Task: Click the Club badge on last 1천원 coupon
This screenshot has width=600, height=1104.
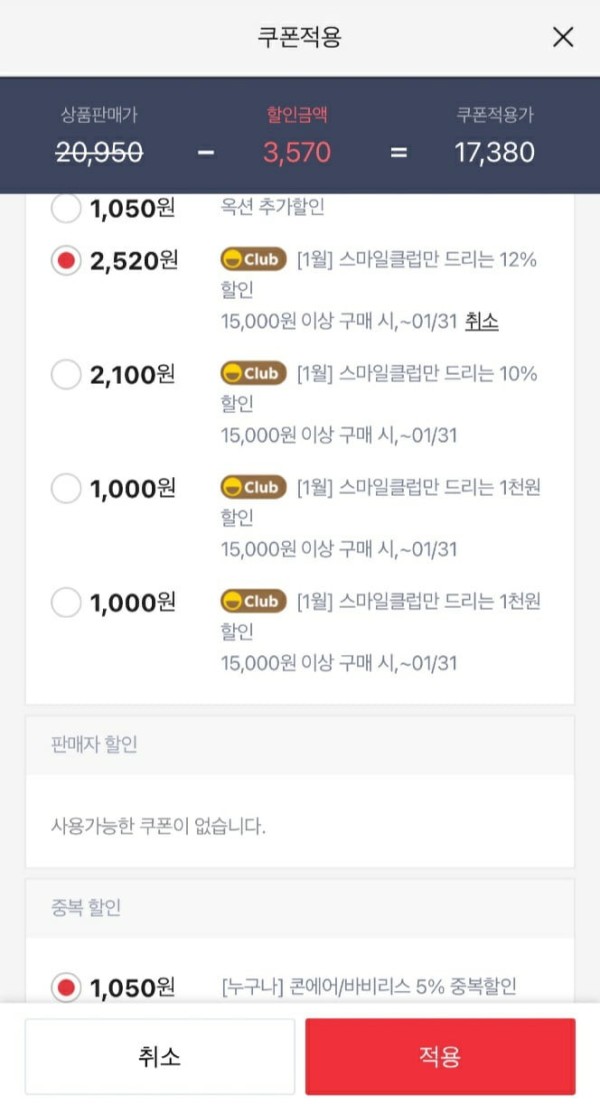Action: (254, 601)
